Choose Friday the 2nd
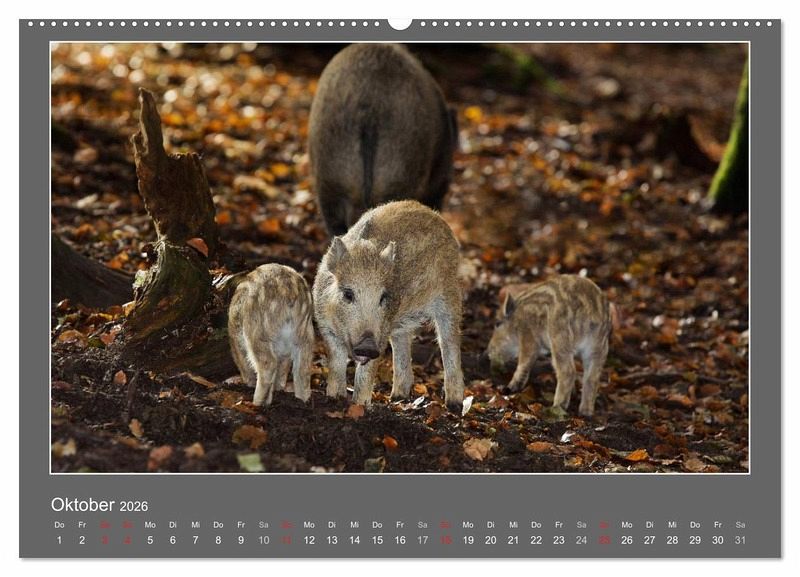The width and height of the screenshot is (800, 577). 82,540
